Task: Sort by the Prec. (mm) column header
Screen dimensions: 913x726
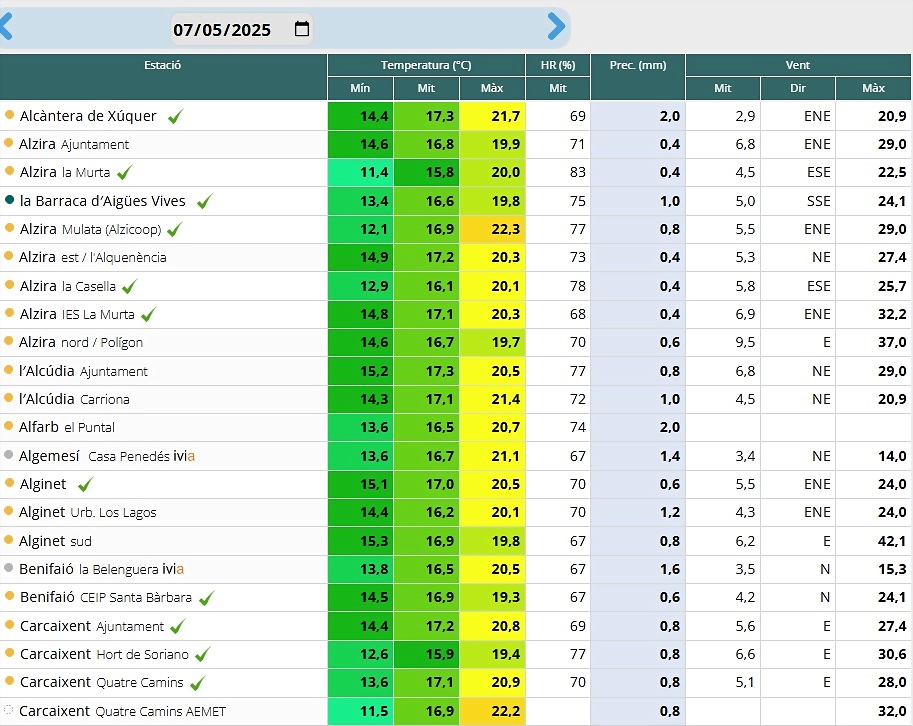Action: tap(638, 76)
